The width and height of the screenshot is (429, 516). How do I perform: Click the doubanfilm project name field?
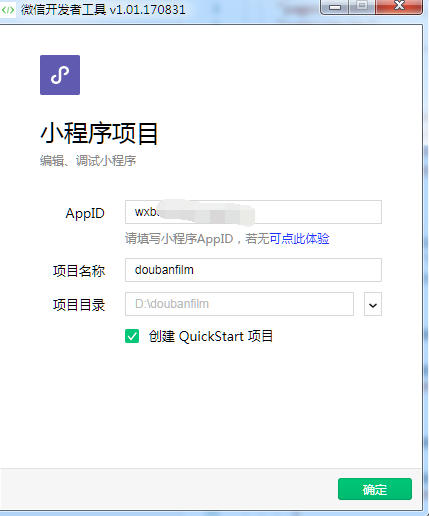(253, 270)
